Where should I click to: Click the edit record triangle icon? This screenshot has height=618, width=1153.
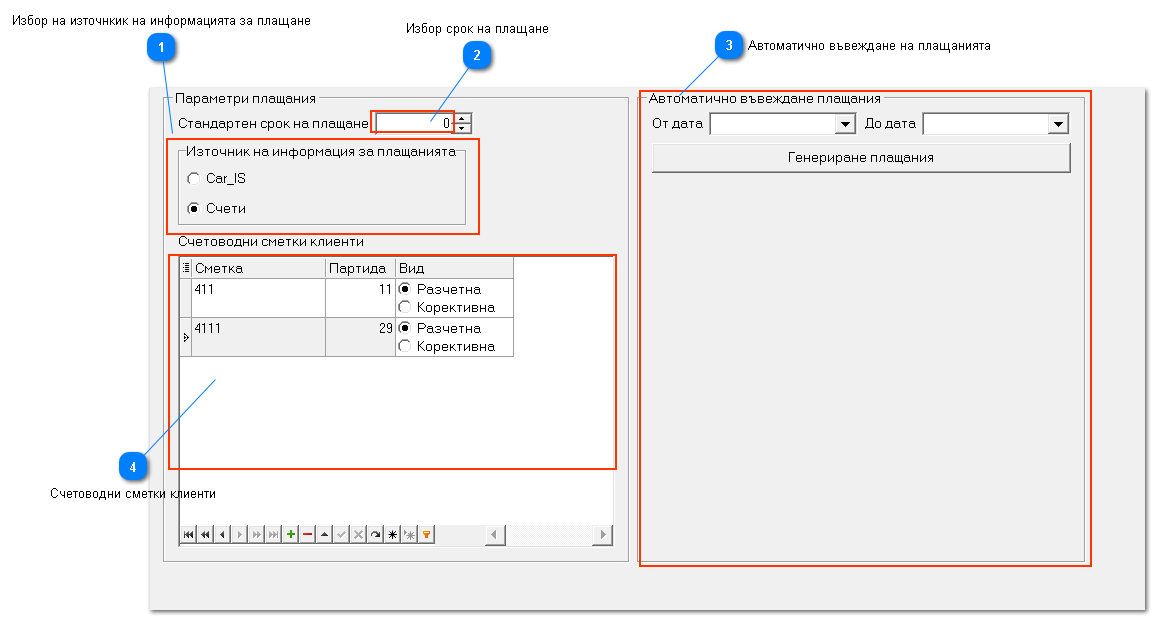point(324,535)
